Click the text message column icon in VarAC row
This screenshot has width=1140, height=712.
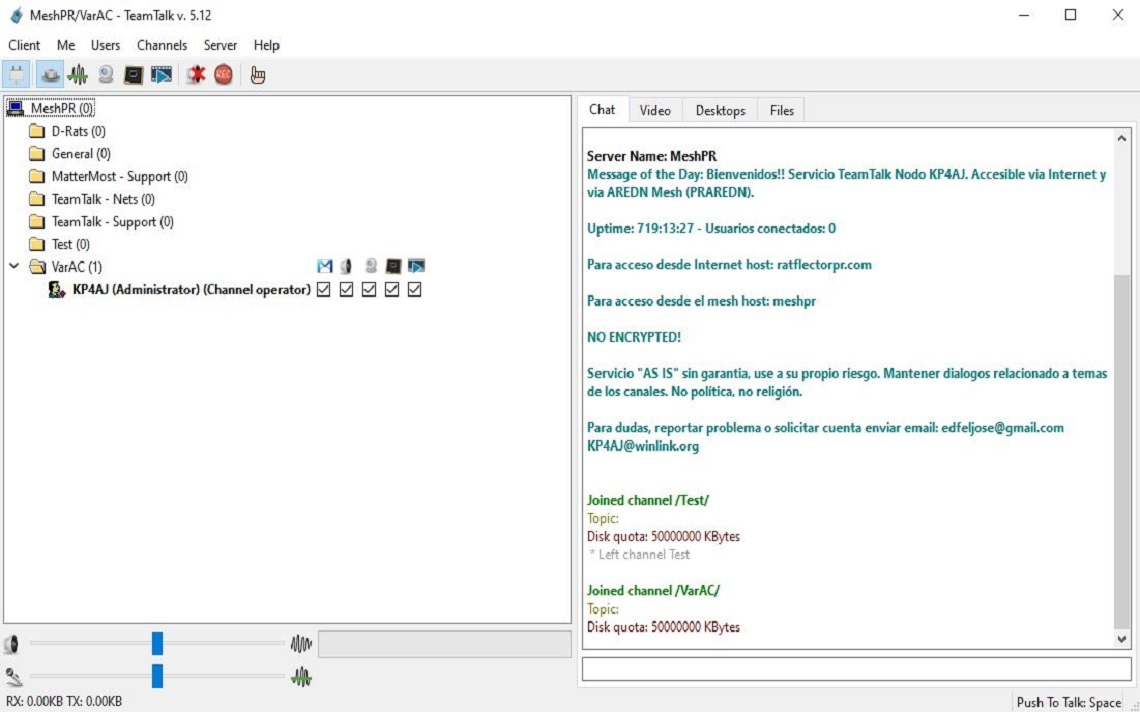pos(324,266)
